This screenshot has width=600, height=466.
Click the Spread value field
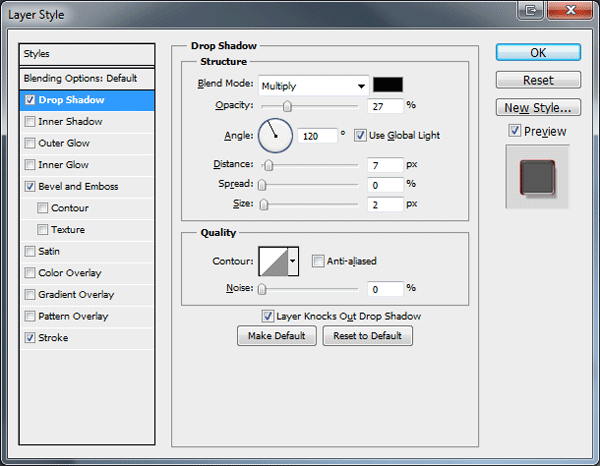(385, 185)
